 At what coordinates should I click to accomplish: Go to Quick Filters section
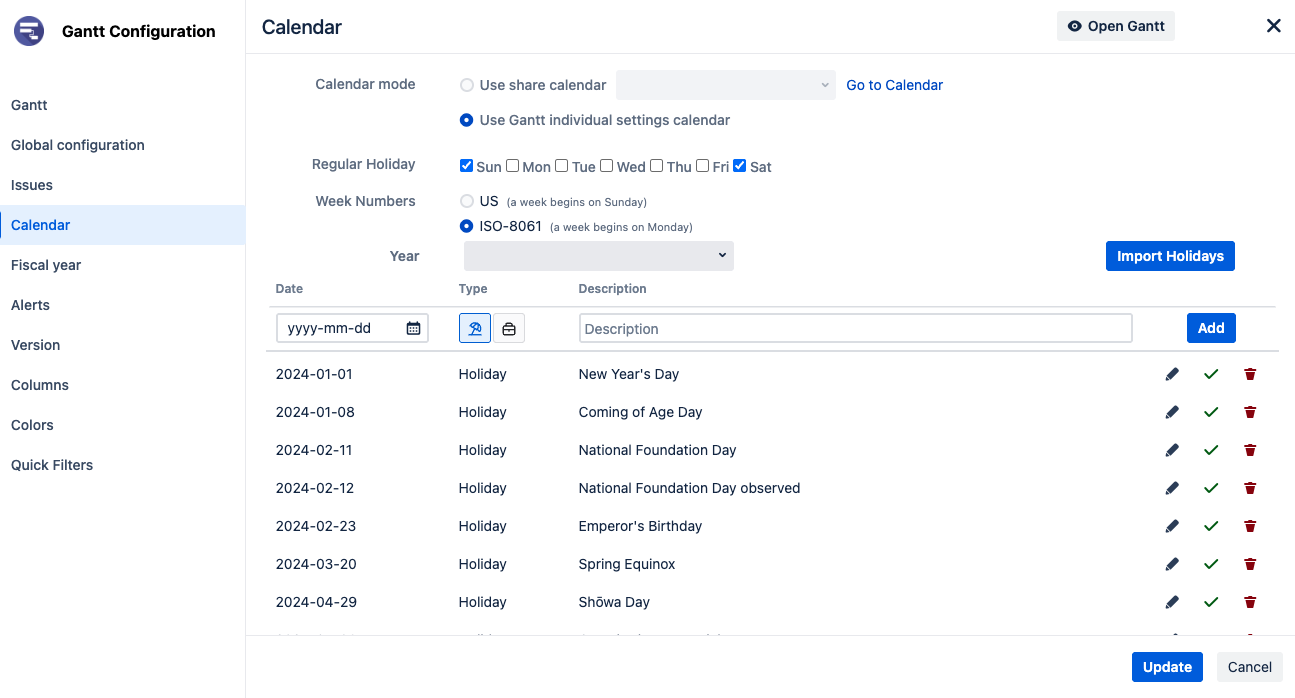point(52,465)
